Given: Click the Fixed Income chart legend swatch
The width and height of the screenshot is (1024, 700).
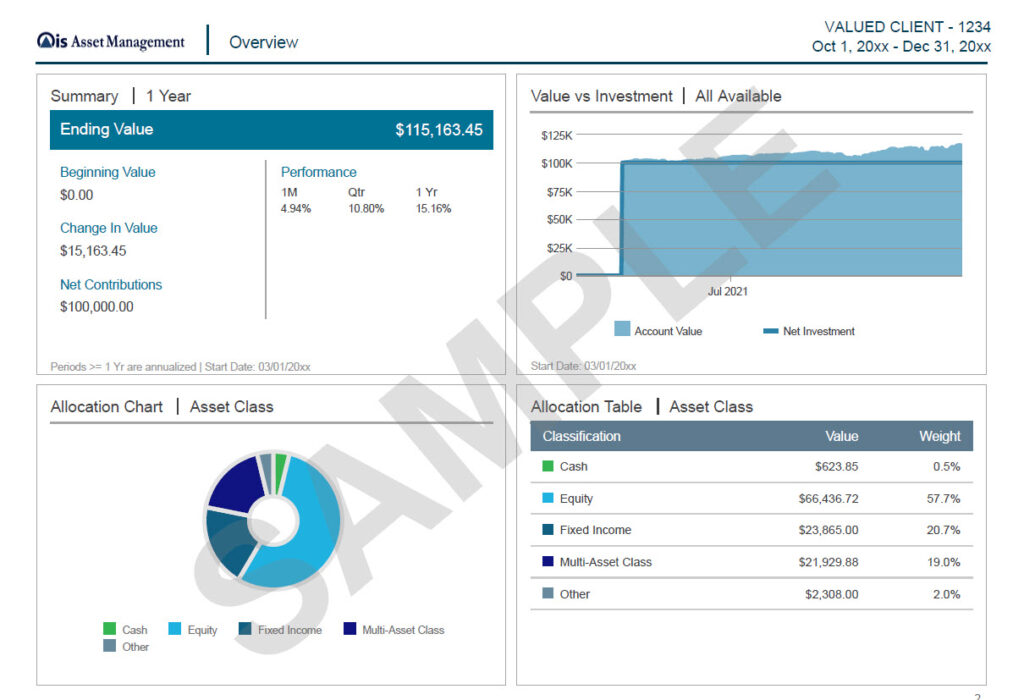Looking at the screenshot, I should [x=245, y=629].
